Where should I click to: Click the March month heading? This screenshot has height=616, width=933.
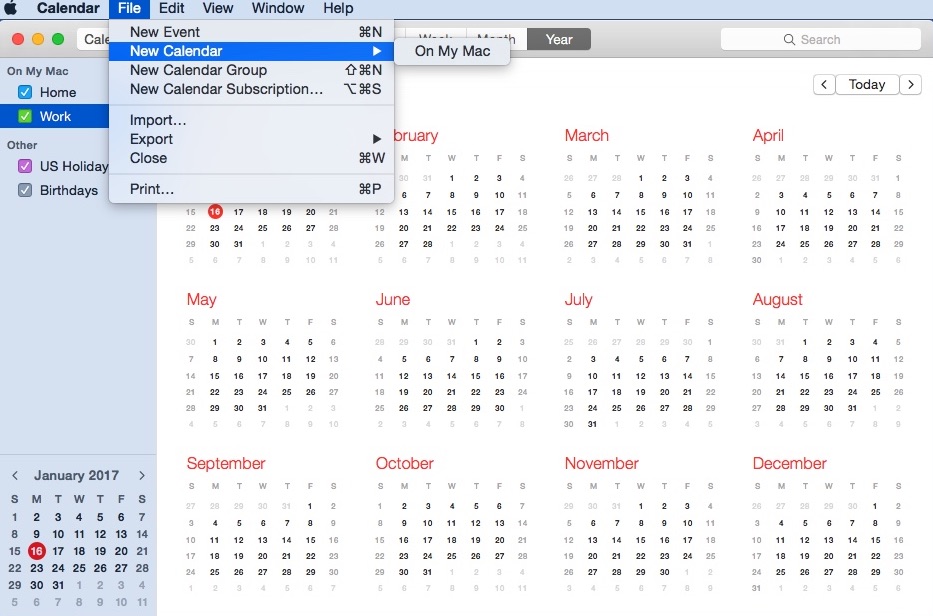click(x=587, y=136)
